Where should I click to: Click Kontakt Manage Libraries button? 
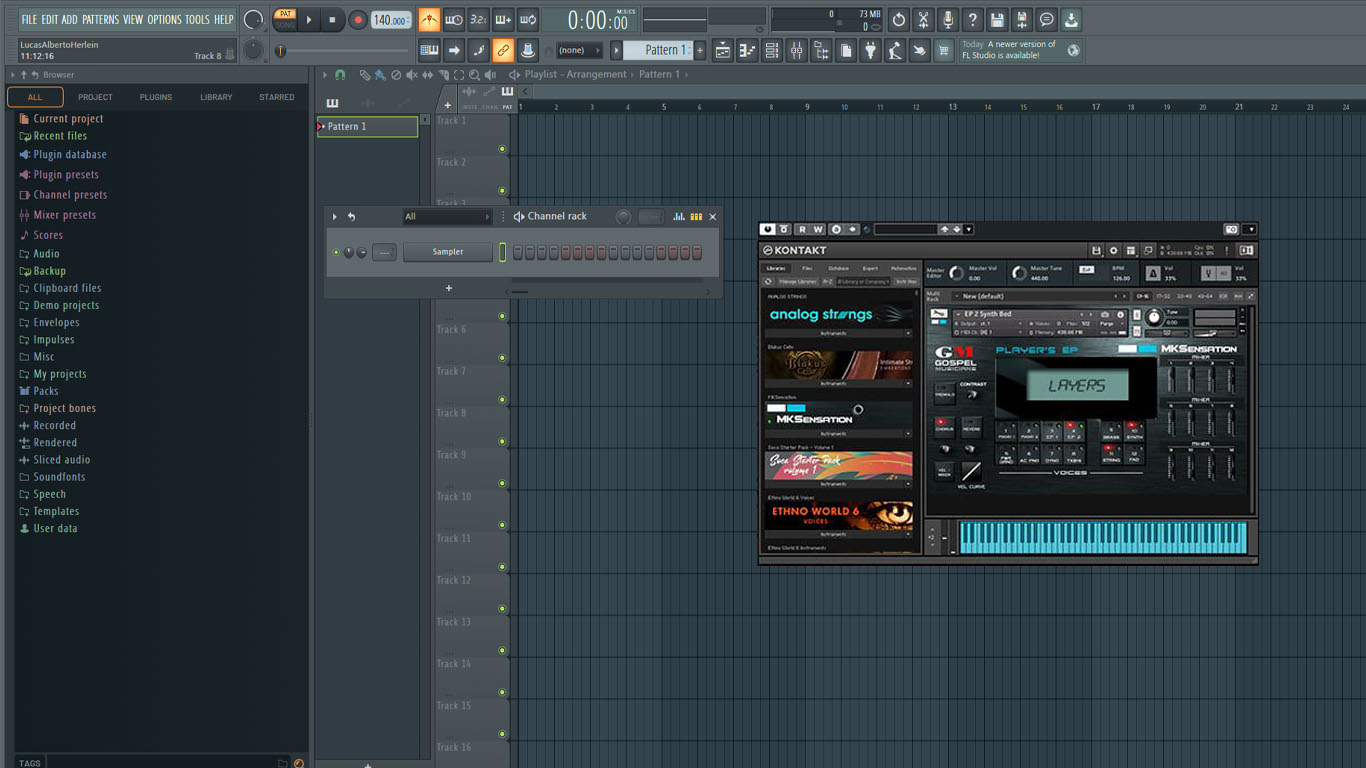pyautogui.click(x=799, y=282)
